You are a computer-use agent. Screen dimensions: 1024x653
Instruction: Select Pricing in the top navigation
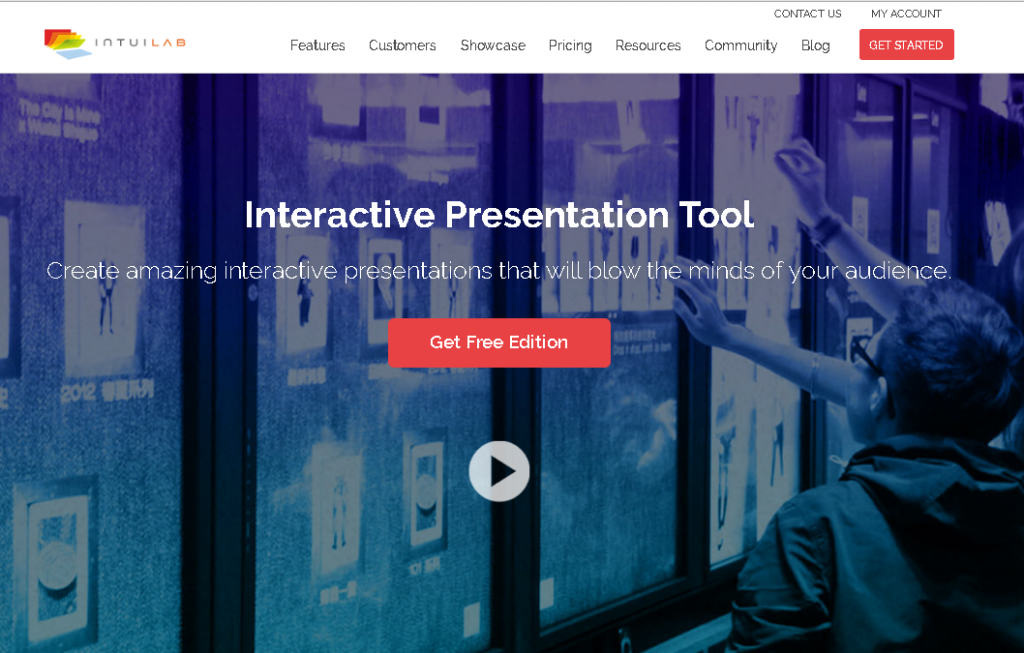570,45
